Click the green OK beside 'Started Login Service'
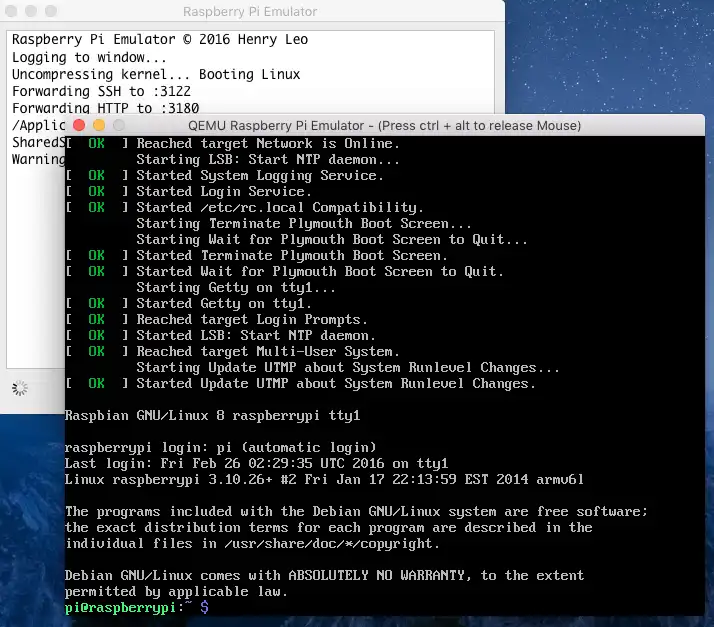714x627 pixels. (97, 191)
